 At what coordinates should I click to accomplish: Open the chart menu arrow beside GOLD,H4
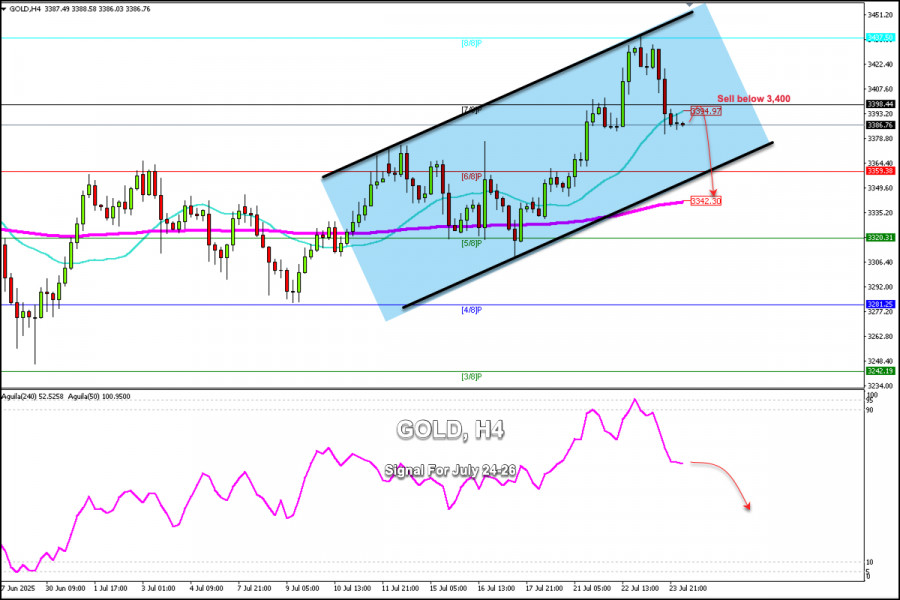[3, 9]
